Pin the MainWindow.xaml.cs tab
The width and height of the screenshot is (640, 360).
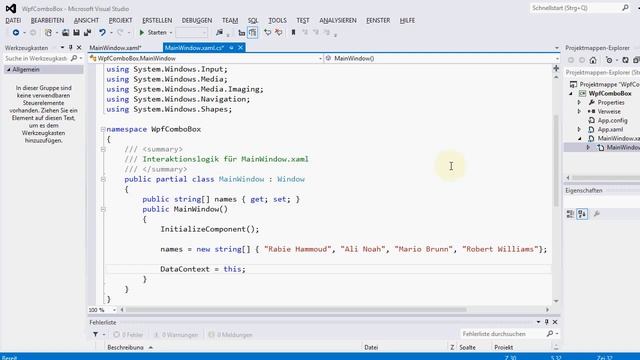[231, 48]
